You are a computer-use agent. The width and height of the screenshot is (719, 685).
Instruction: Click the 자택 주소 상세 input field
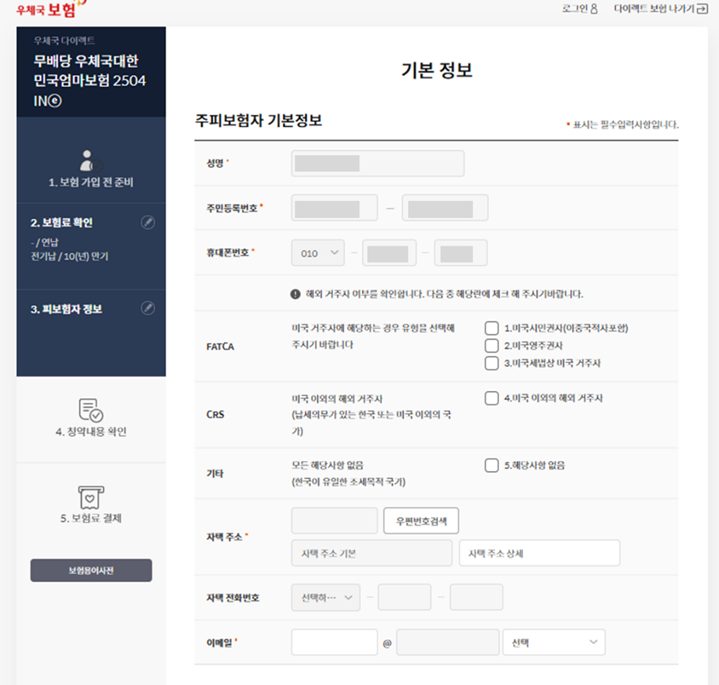click(x=540, y=553)
